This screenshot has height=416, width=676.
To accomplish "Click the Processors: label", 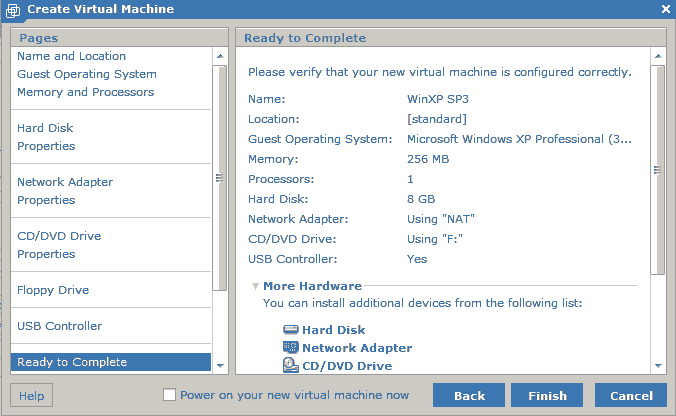I will pyautogui.click(x=281, y=179).
